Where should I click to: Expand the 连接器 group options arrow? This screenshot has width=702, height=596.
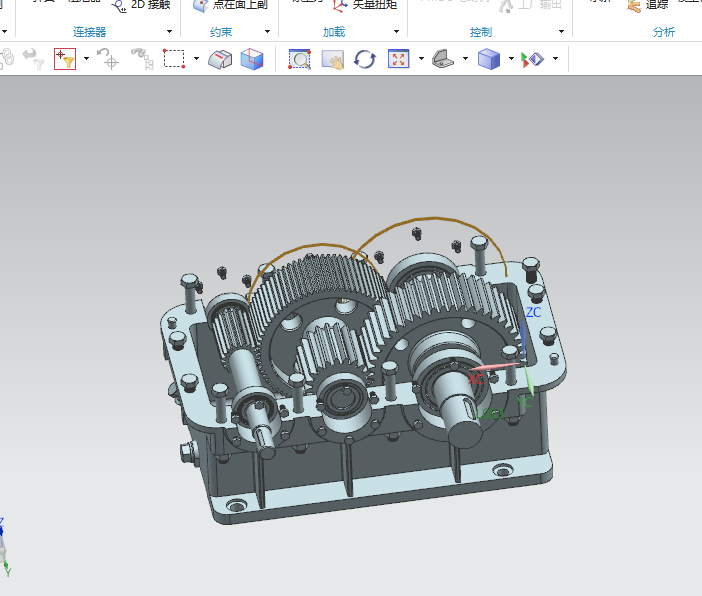coord(169,32)
